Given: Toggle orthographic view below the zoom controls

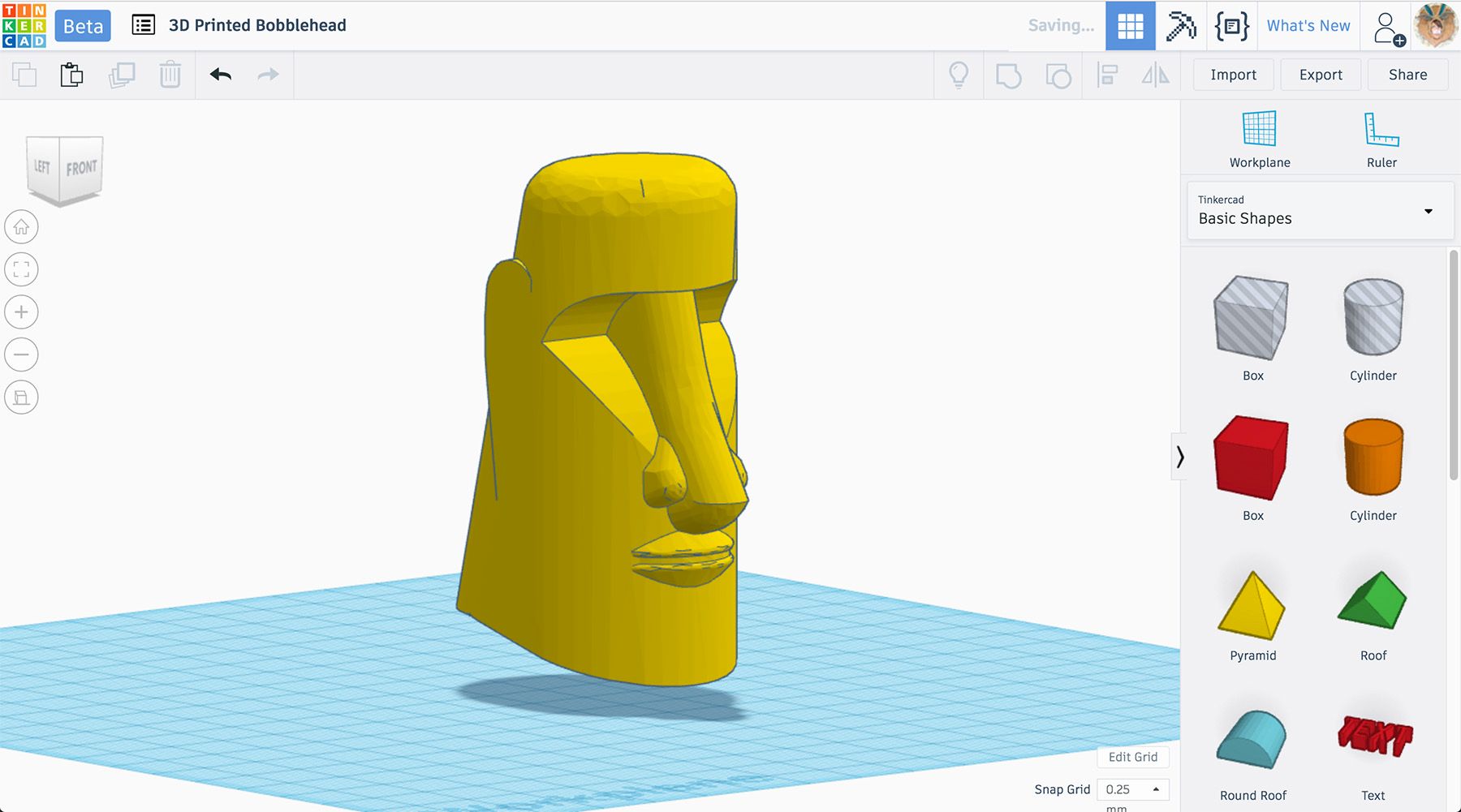Looking at the screenshot, I should 22,397.
